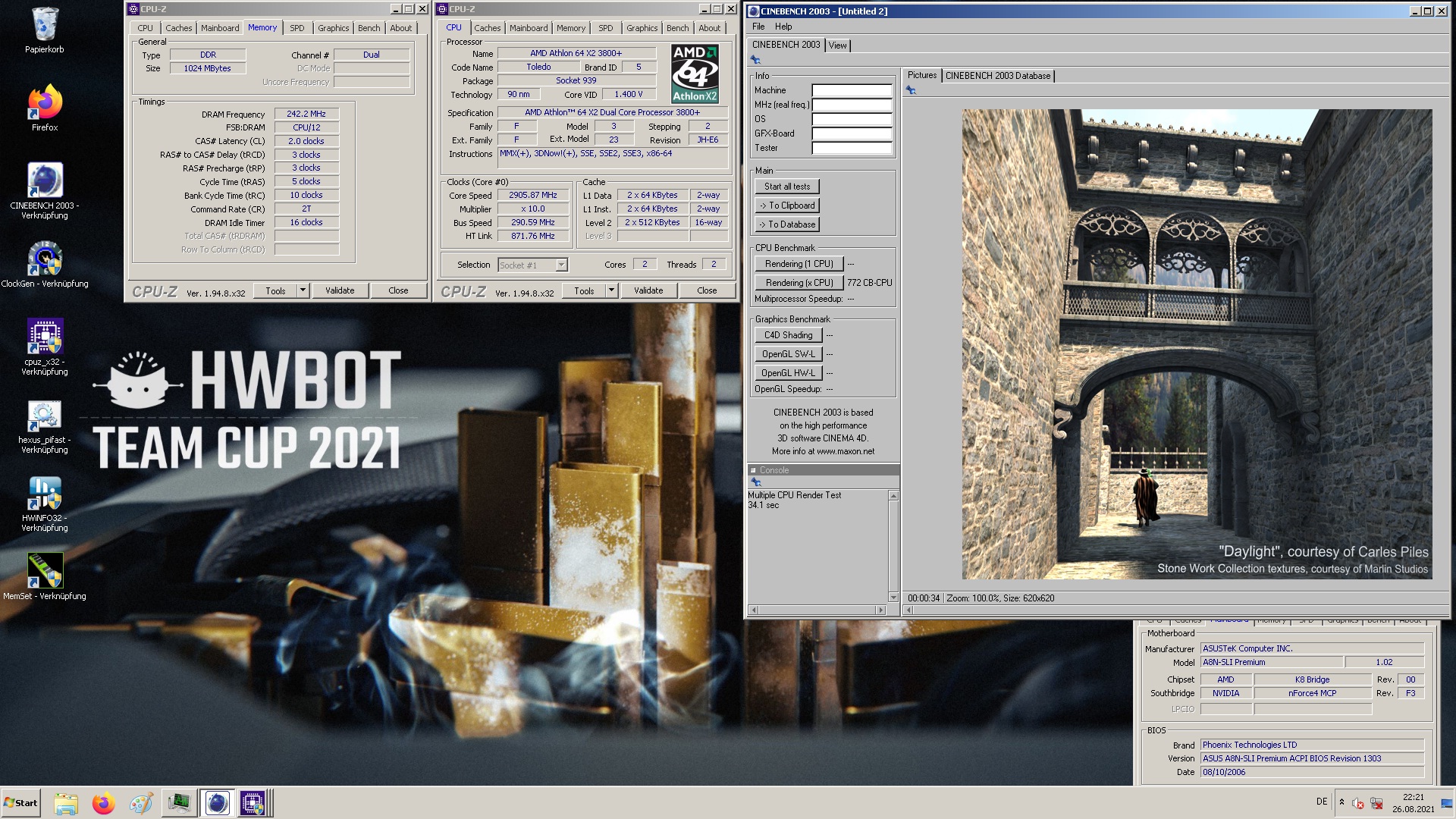Click the Console horizontal scrollbar left arrow

(753, 610)
